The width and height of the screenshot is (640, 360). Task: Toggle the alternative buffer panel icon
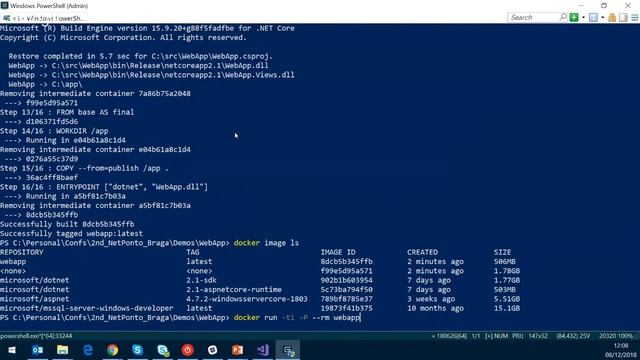pos(623,17)
